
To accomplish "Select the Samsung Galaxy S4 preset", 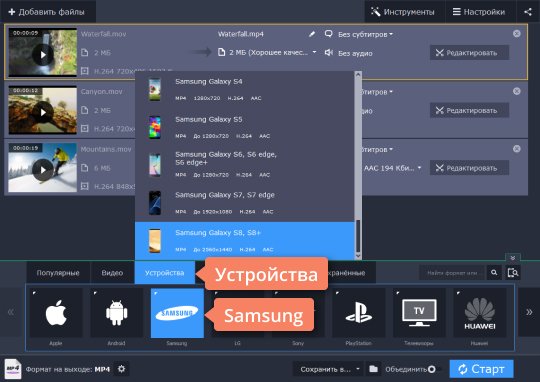I will click(245, 90).
